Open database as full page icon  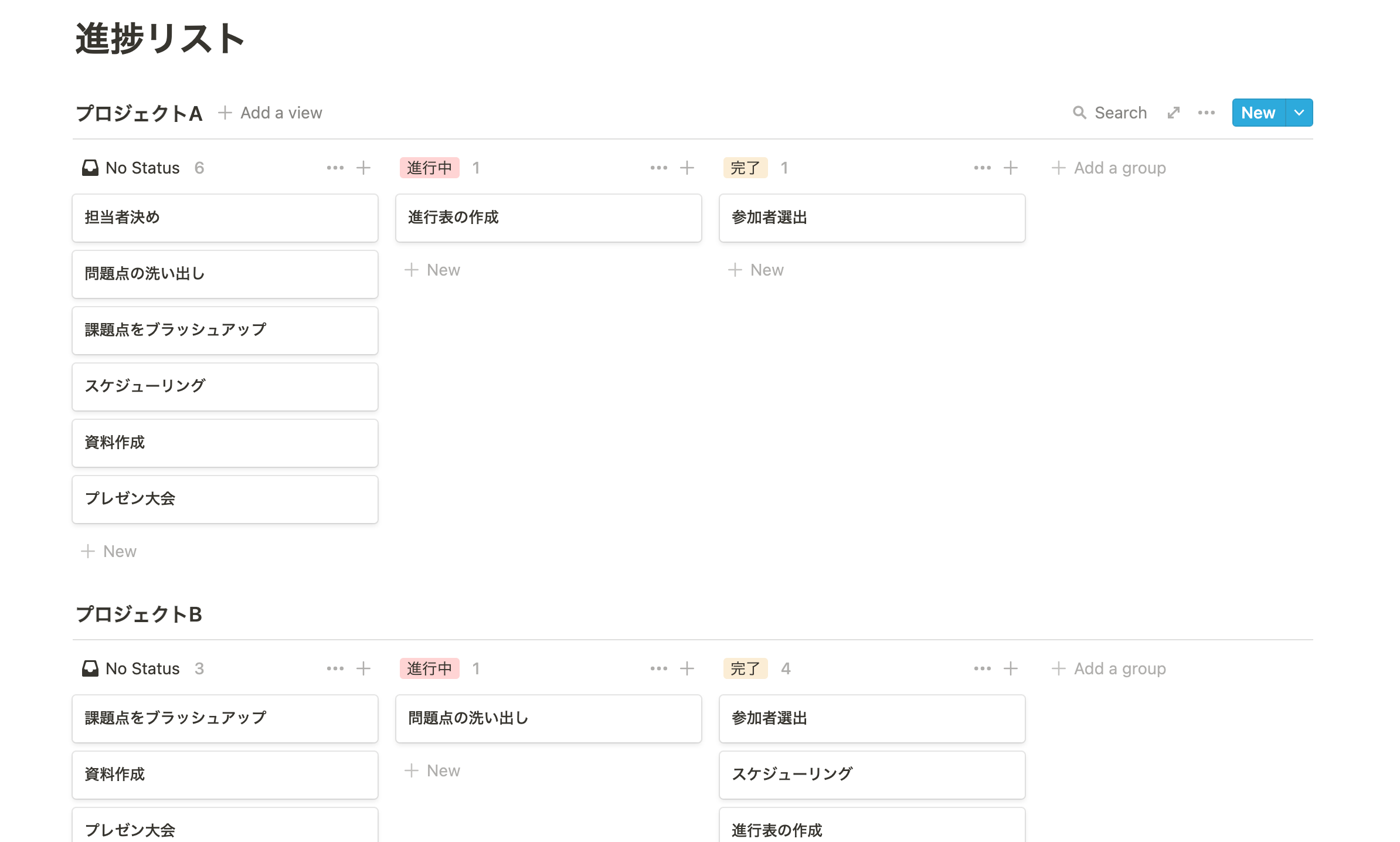(1173, 113)
